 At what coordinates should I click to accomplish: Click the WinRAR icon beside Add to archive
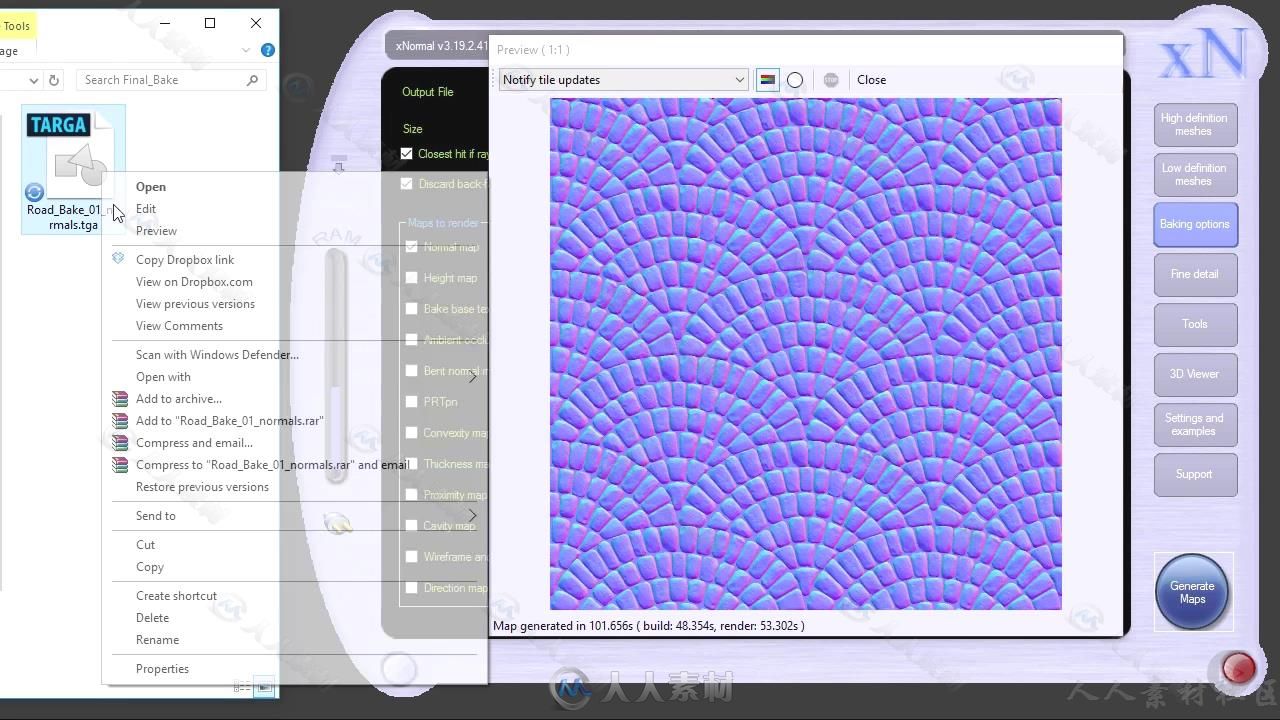pyautogui.click(x=120, y=399)
